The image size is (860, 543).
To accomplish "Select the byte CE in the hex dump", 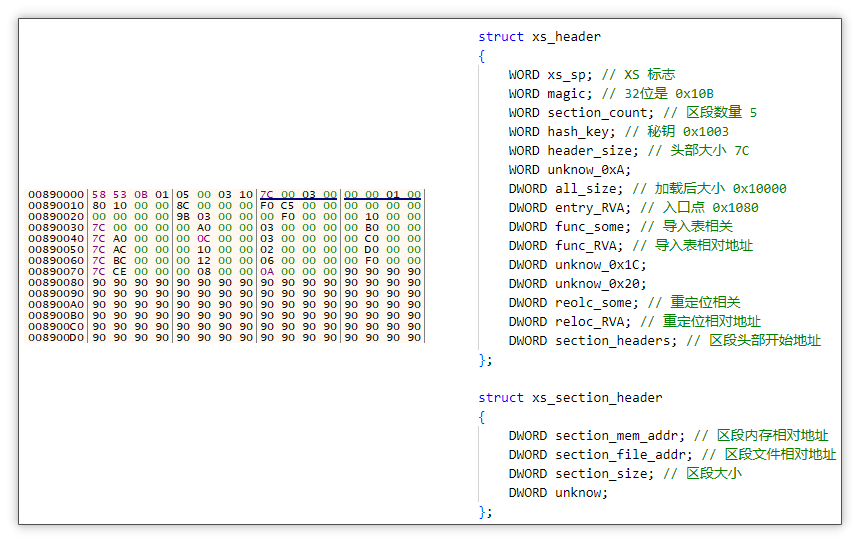I will (120, 272).
